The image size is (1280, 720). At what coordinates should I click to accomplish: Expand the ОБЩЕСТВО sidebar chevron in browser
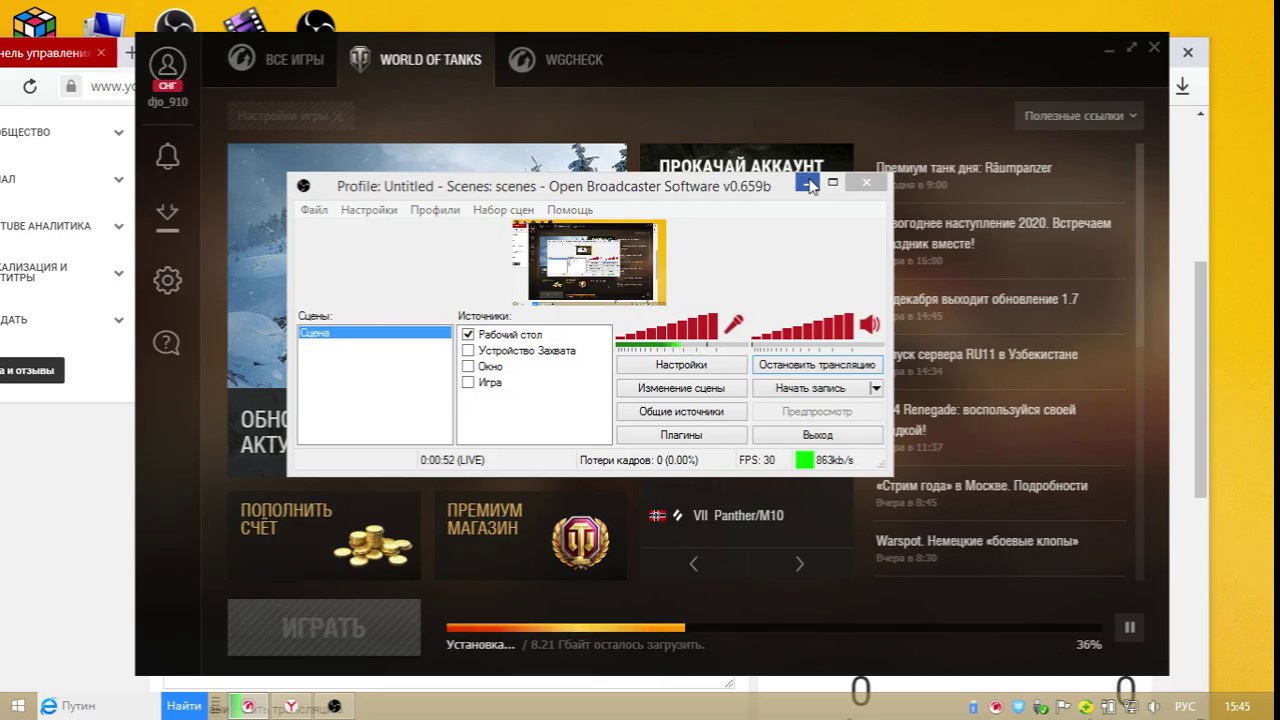click(x=119, y=132)
